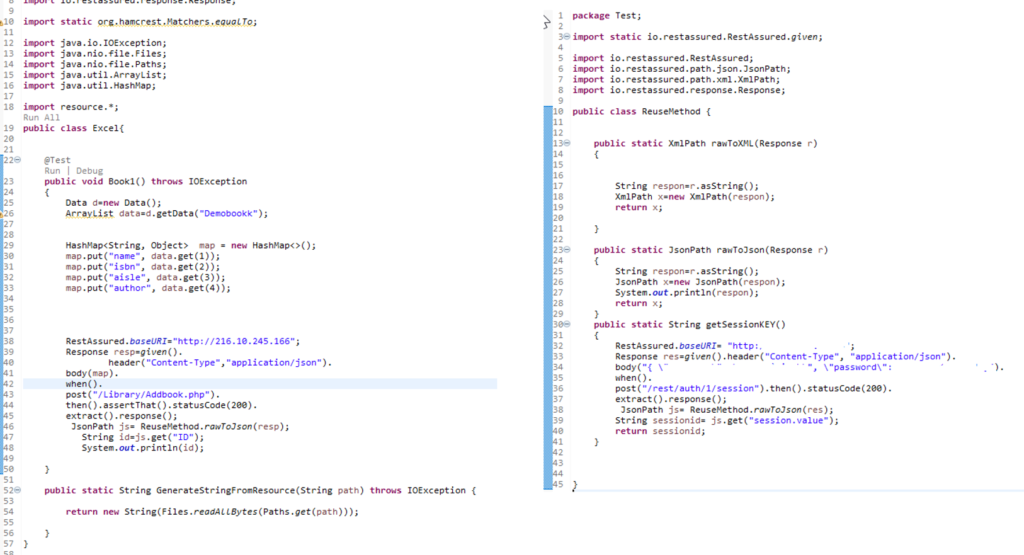Place cursor on highlighted when() line
This screenshot has width=1024, height=555.
click(83, 384)
